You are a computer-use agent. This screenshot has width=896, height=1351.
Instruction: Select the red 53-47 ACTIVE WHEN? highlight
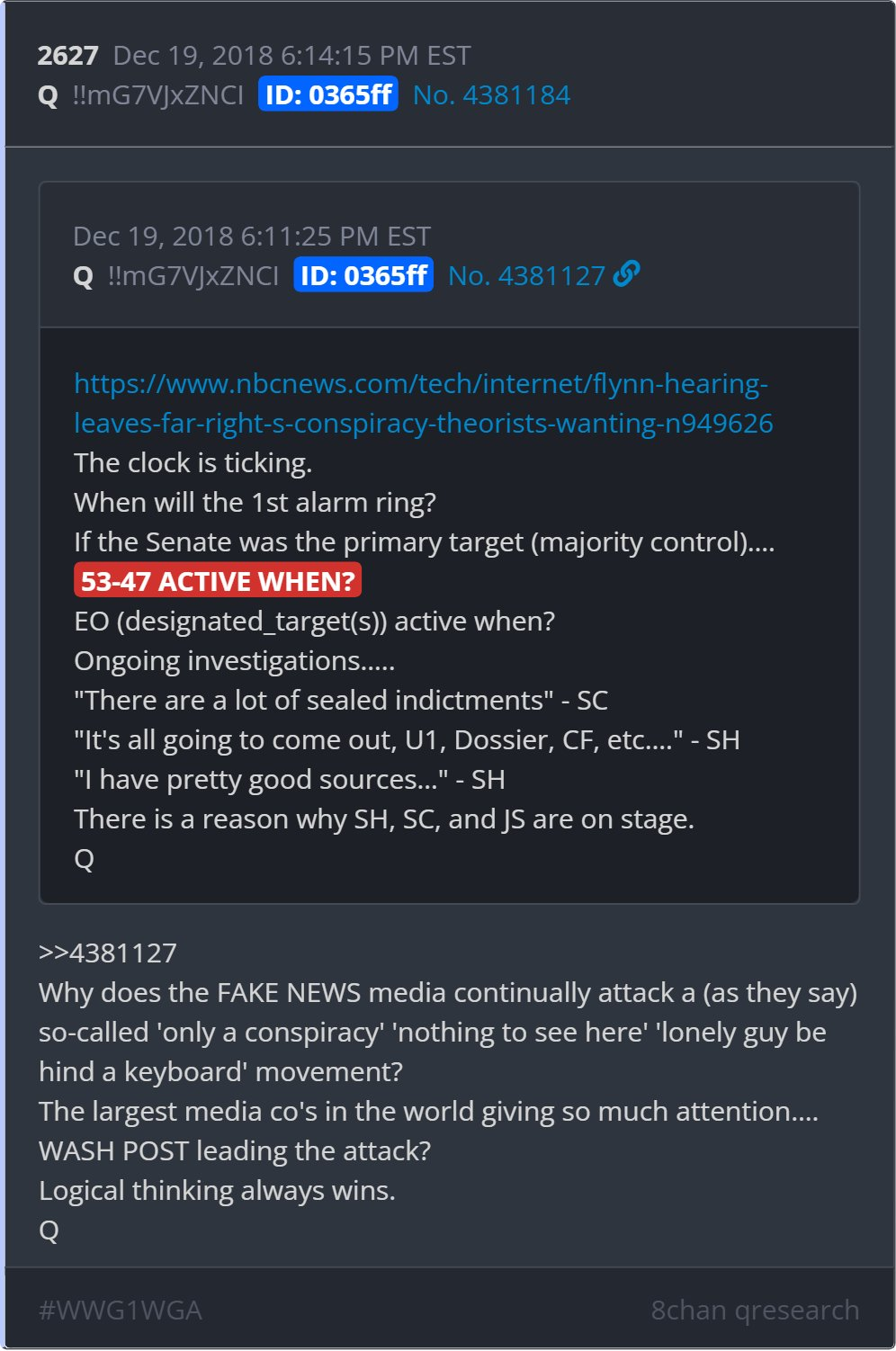[218, 581]
